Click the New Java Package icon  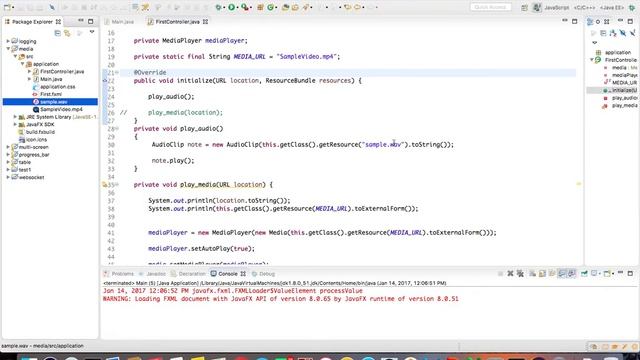click(x=260, y=7)
